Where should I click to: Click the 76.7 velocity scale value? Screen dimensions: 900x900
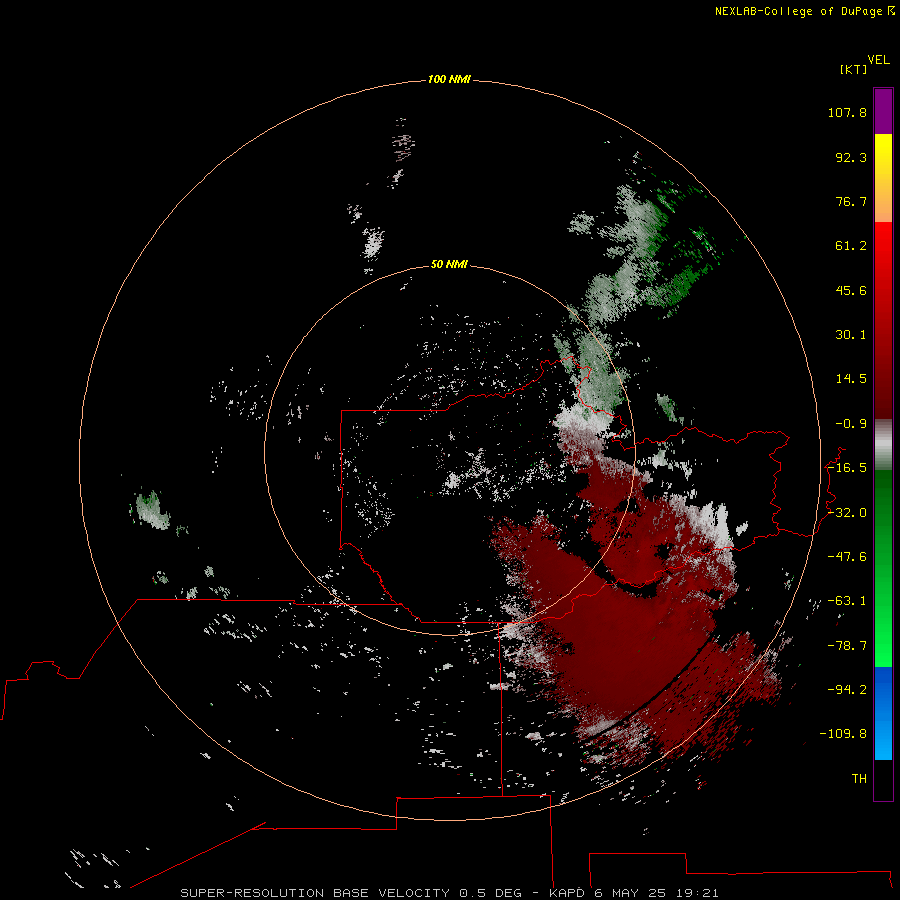click(851, 201)
